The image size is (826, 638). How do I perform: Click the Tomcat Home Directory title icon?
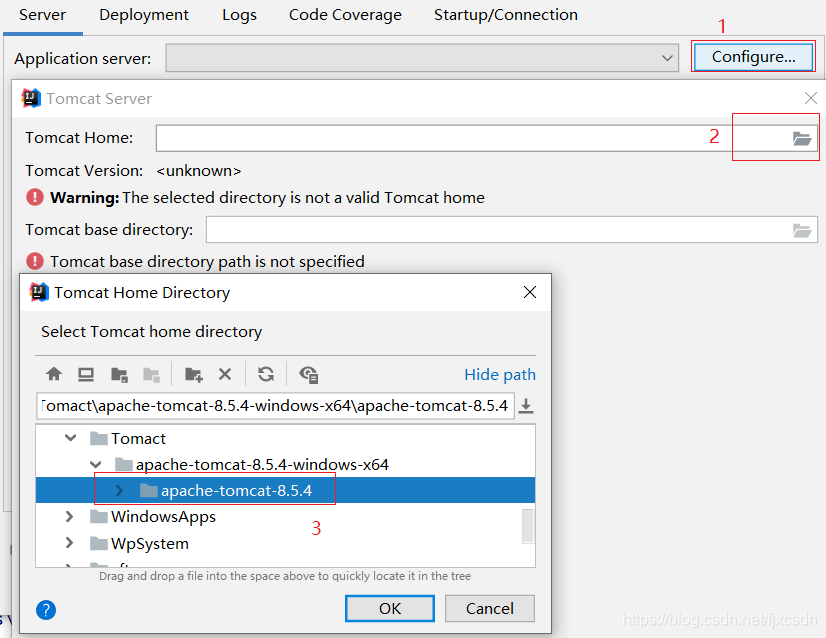(39, 292)
